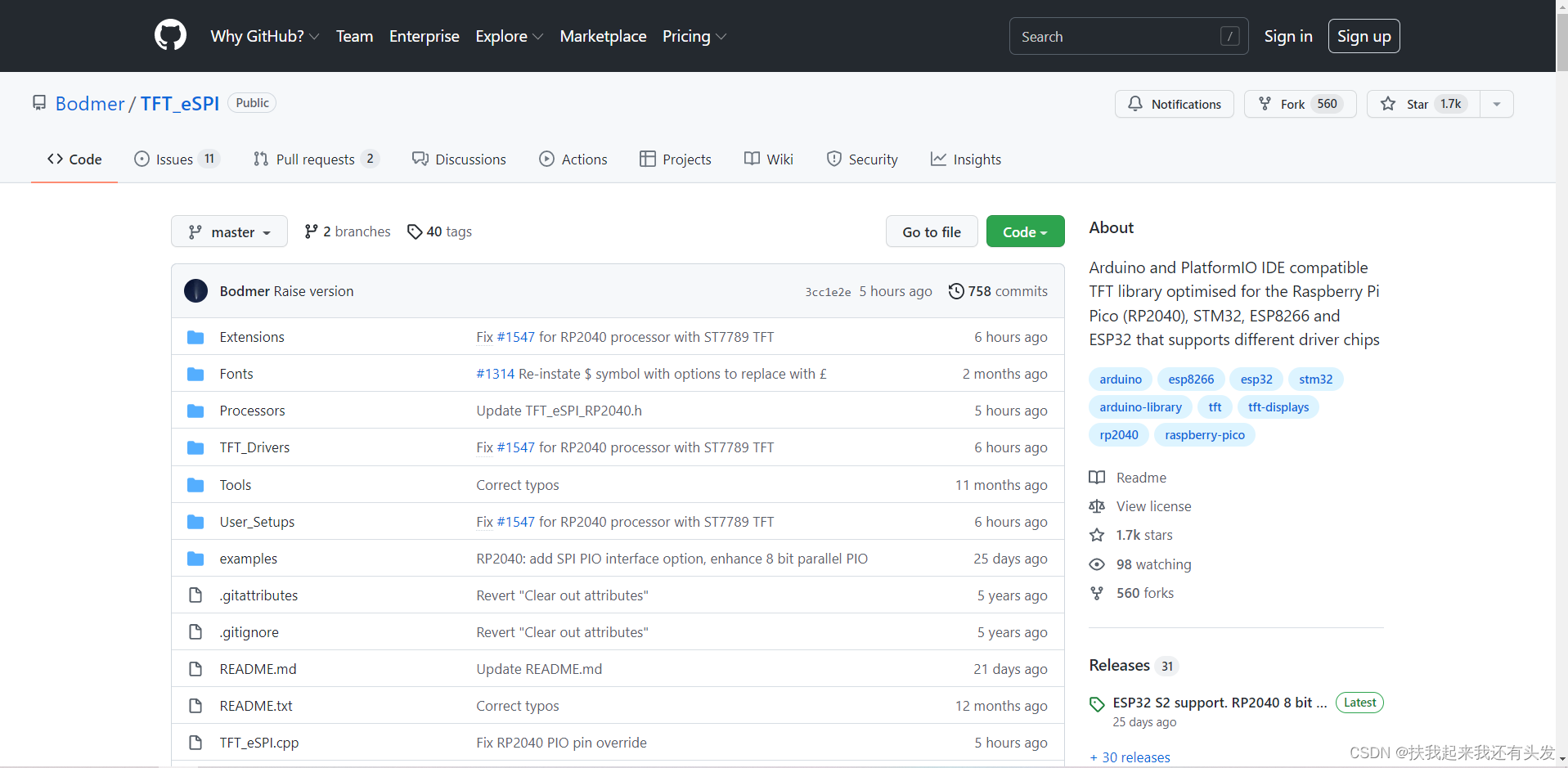Click the arduino topic tag
The height and width of the screenshot is (768, 1568).
click(x=1121, y=379)
